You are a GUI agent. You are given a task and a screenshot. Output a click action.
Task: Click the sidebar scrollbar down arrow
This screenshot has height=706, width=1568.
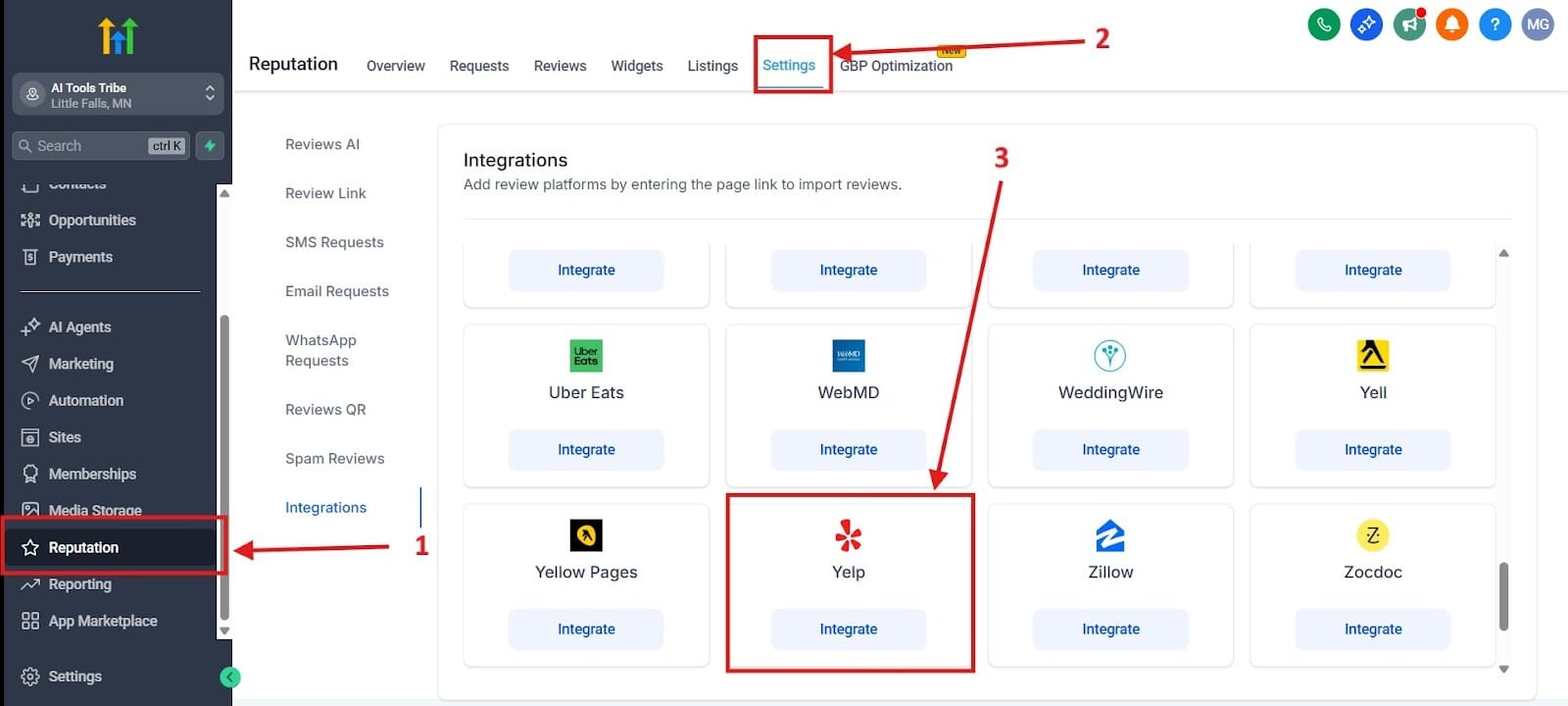point(224,630)
